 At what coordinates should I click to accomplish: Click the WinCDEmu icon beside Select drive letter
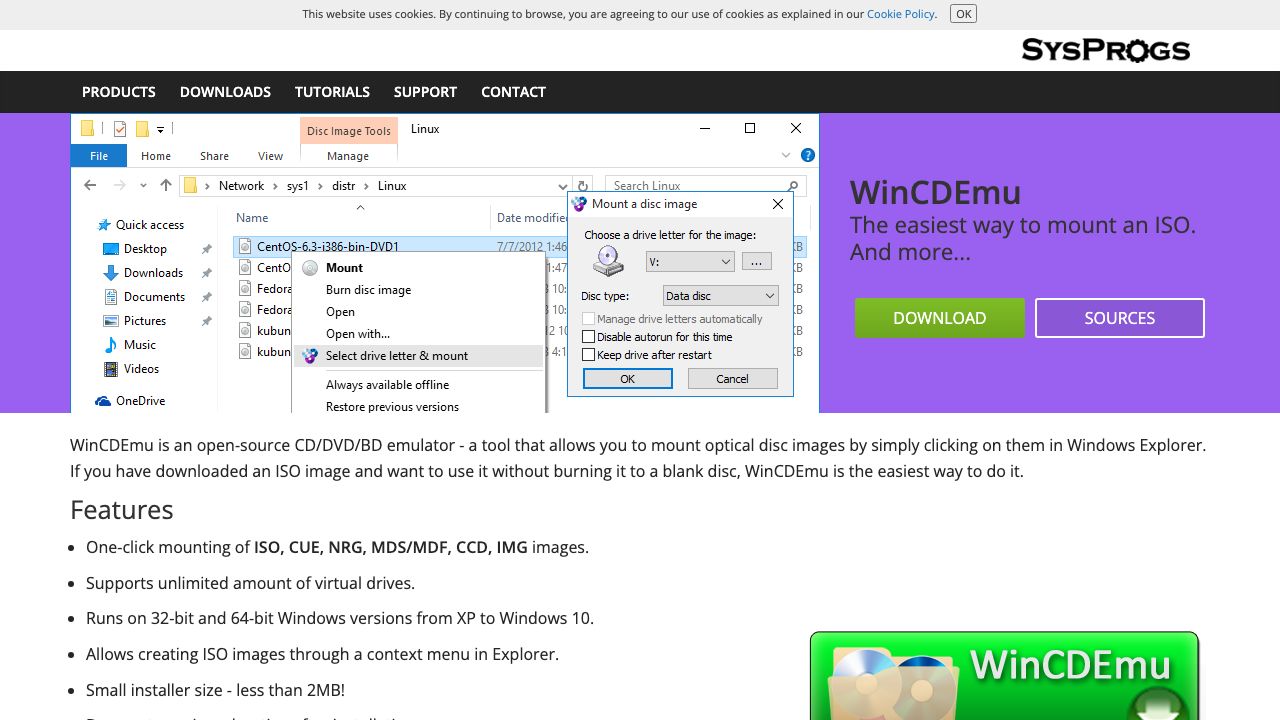pos(310,356)
